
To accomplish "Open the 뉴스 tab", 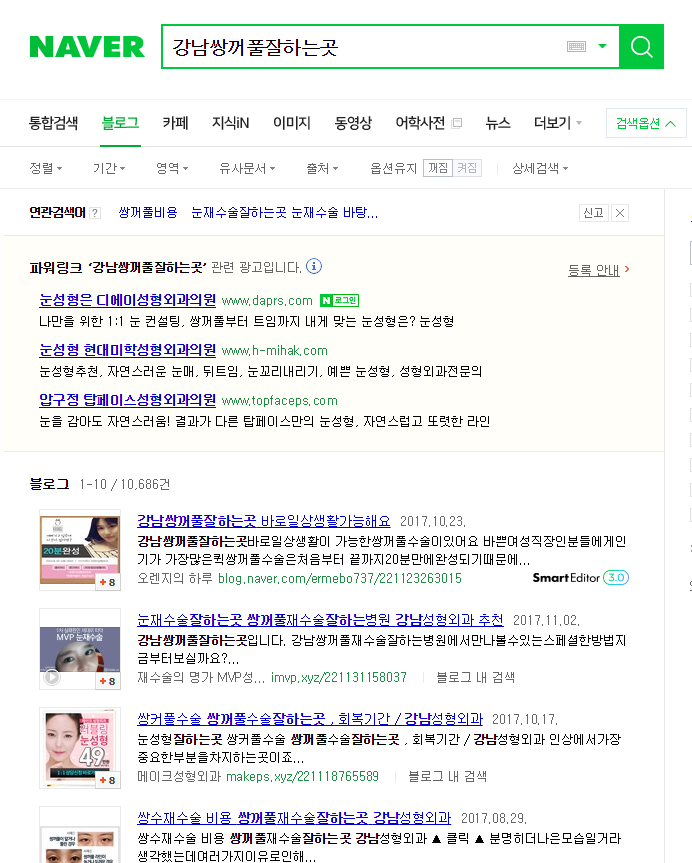I will pyautogui.click(x=498, y=123).
